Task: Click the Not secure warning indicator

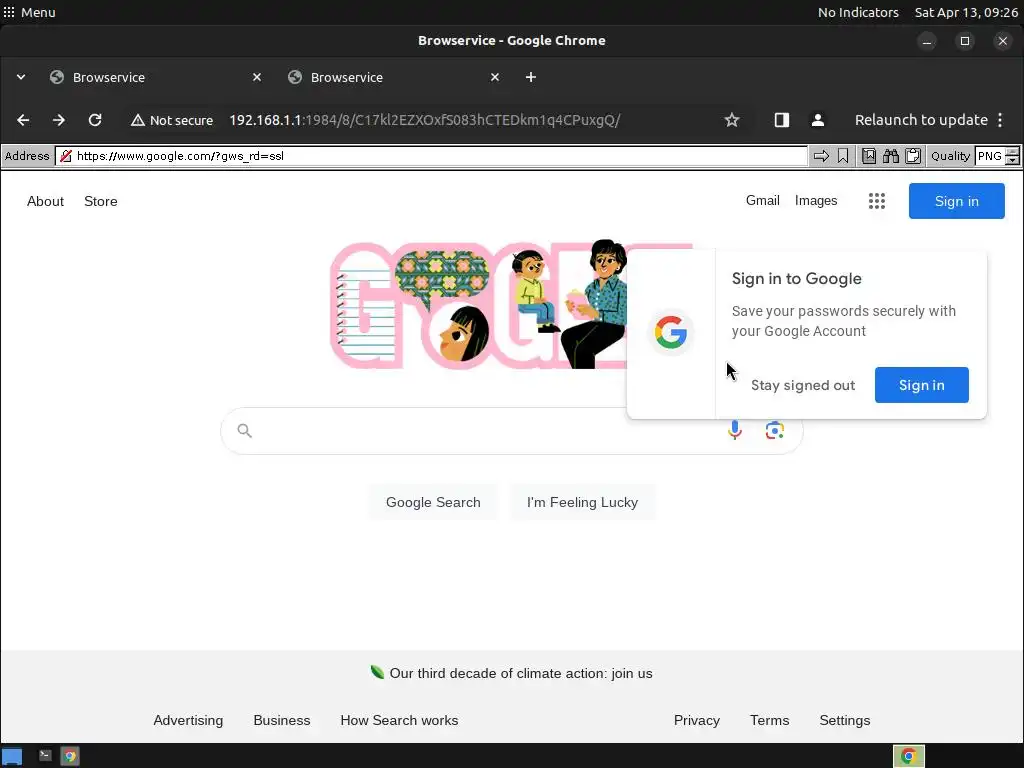Action: point(172,120)
